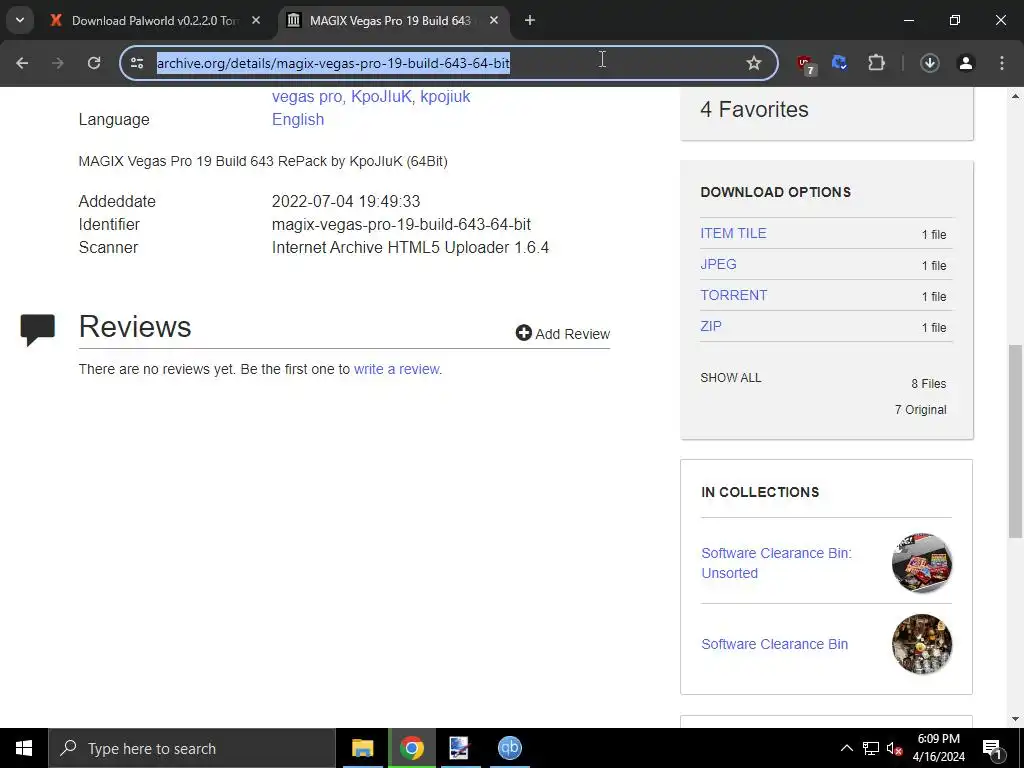Click scrollbar down arrow
1024x768 pixels.
click(1015, 719)
